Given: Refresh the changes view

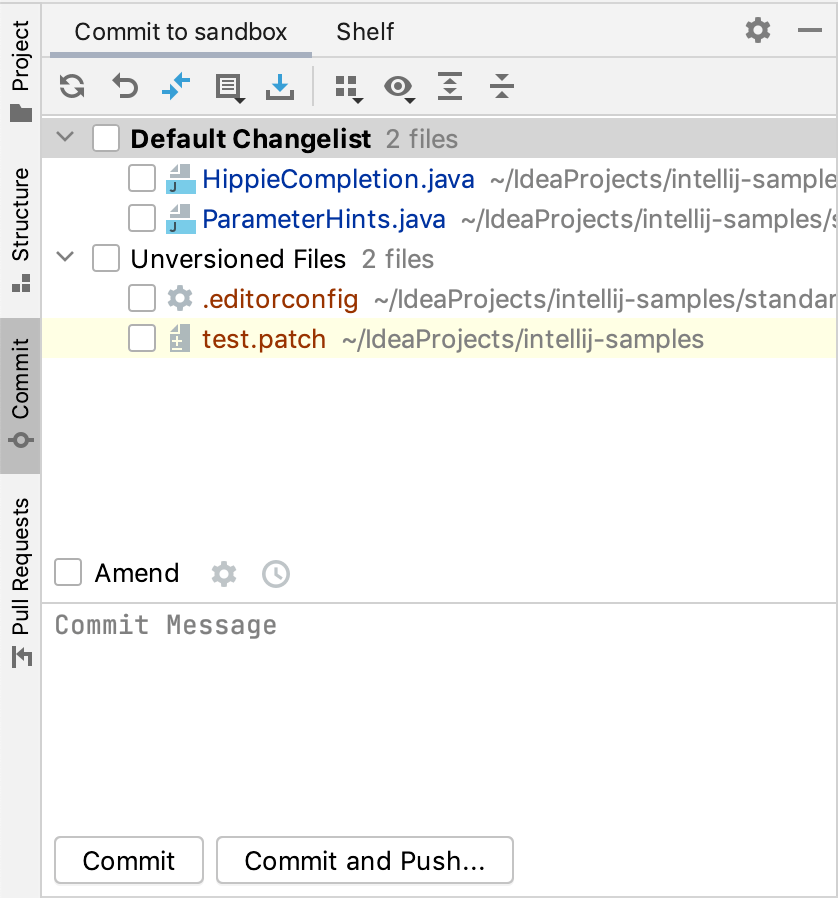Looking at the screenshot, I should coord(70,87).
